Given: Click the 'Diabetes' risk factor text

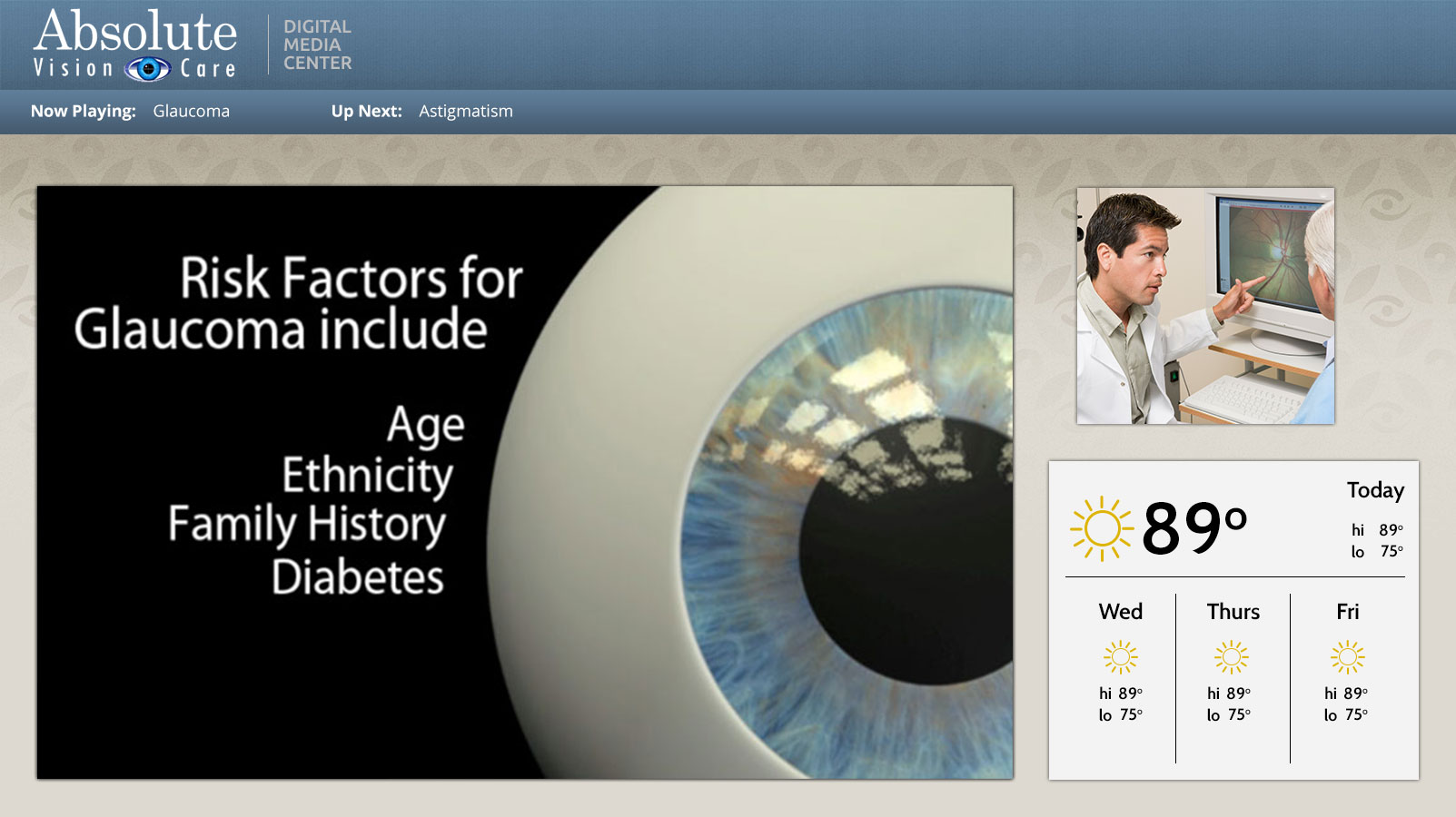Looking at the screenshot, I should click(x=358, y=576).
